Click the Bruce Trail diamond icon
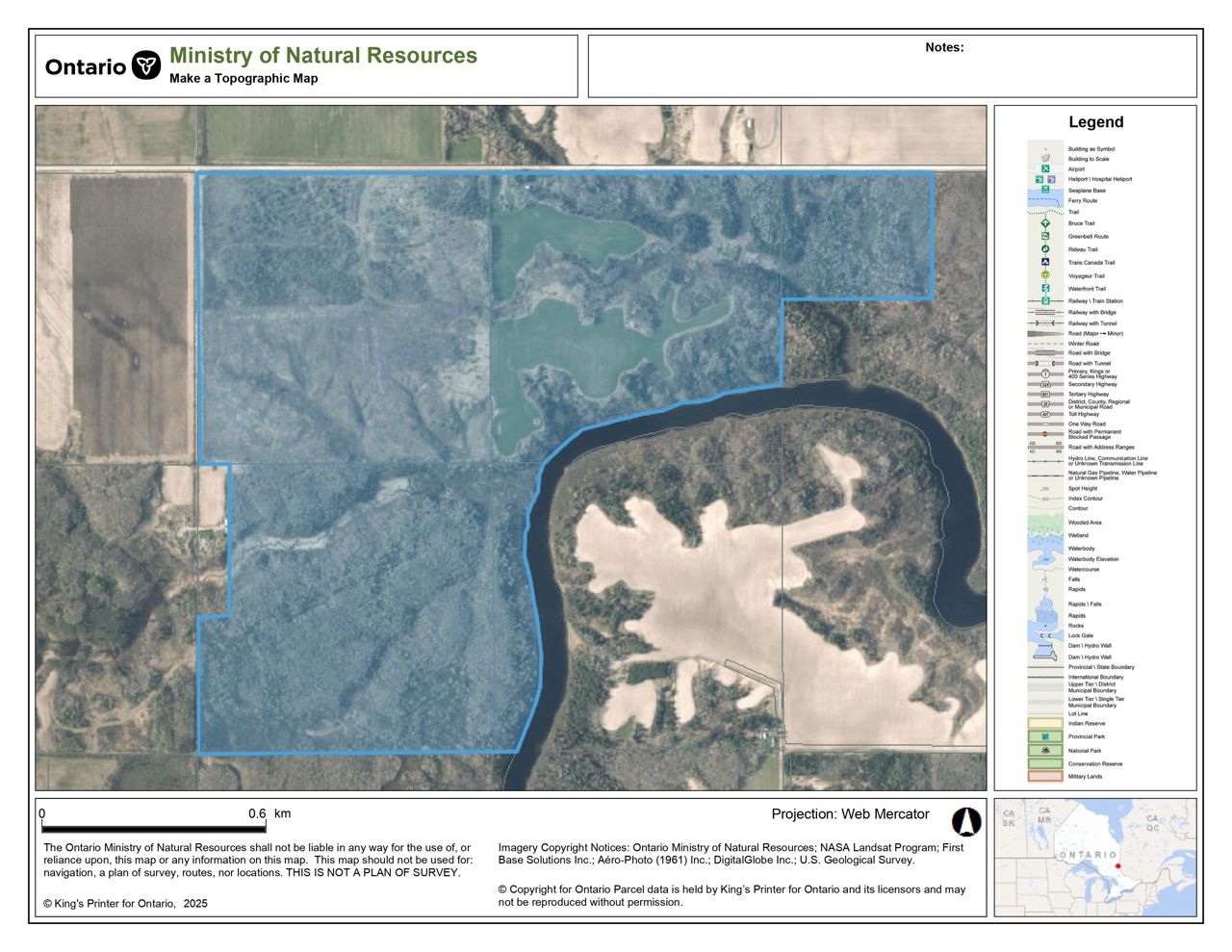This screenshot has height=952, width=1232. pyautogui.click(x=1045, y=223)
